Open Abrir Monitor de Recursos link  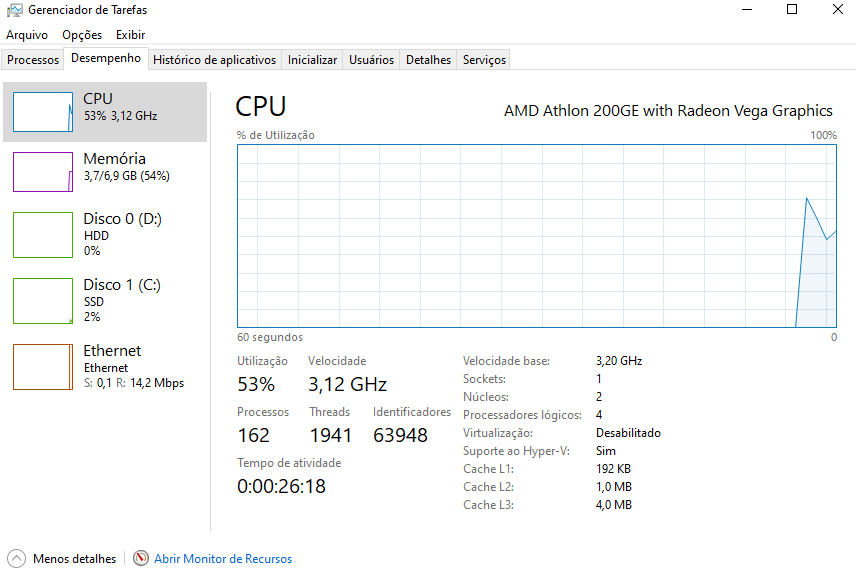coord(223,559)
